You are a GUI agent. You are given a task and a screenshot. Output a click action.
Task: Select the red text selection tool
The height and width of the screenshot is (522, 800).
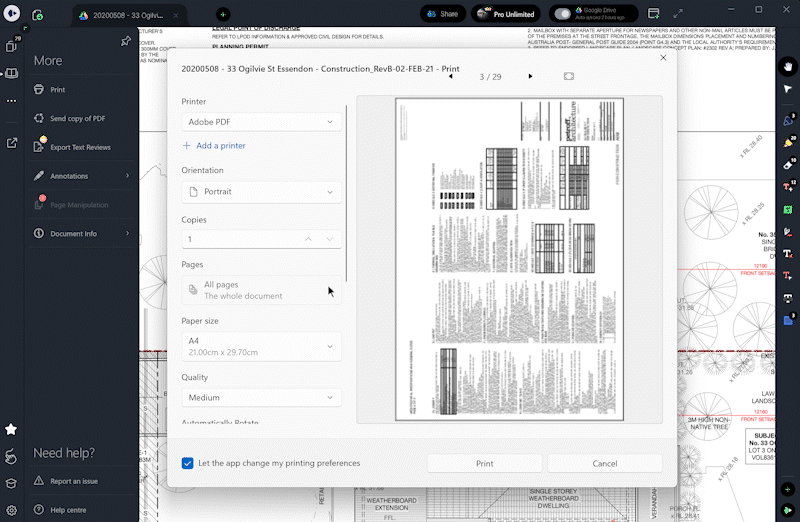(788, 276)
